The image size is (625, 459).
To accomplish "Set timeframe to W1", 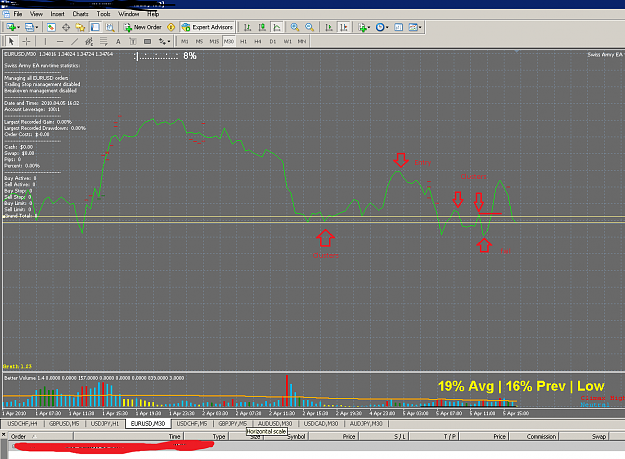I will pyautogui.click(x=287, y=41).
